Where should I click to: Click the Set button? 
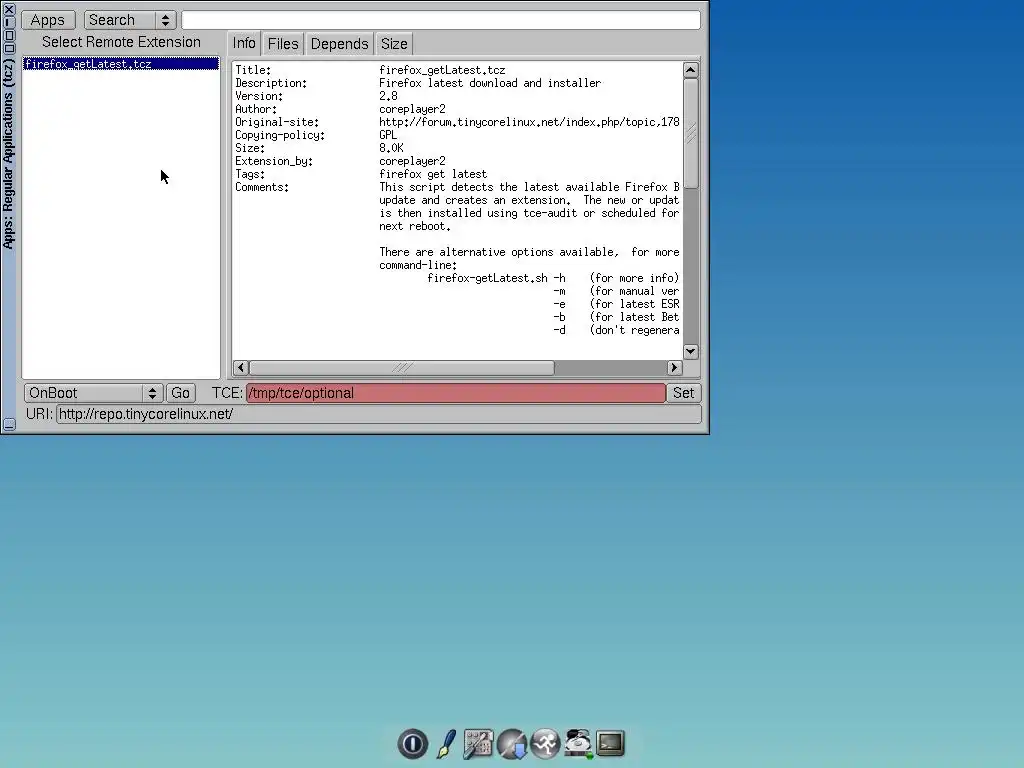tap(684, 393)
